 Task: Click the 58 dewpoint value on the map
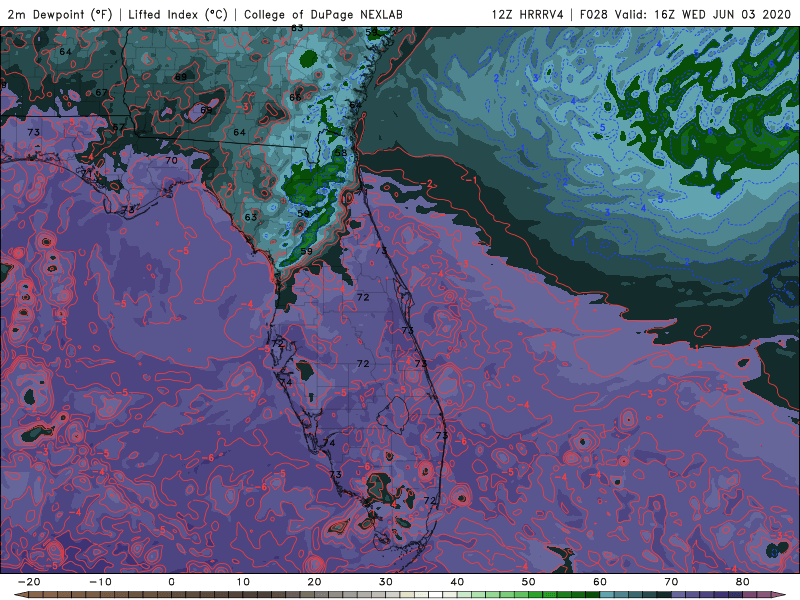coord(341,153)
